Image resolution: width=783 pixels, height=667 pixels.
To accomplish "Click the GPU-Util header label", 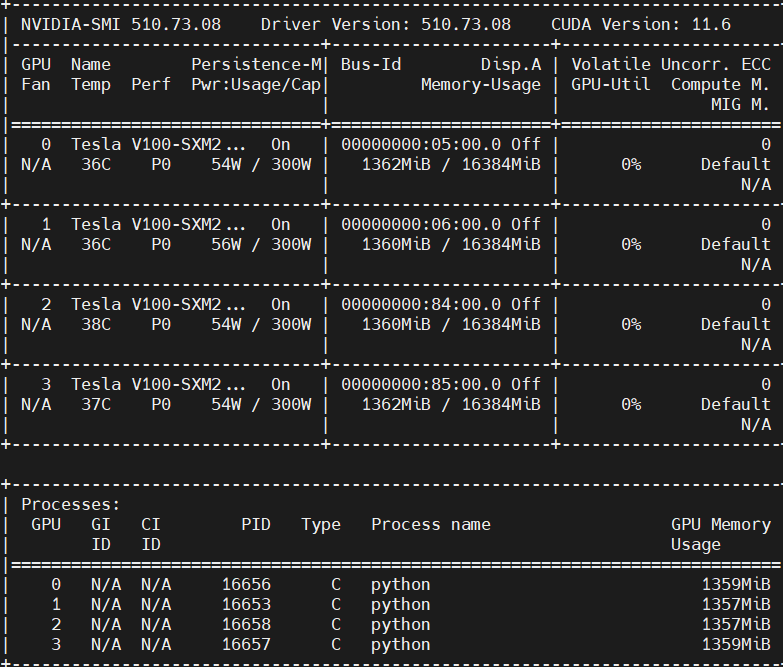I will pyautogui.click(x=611, y=84).
